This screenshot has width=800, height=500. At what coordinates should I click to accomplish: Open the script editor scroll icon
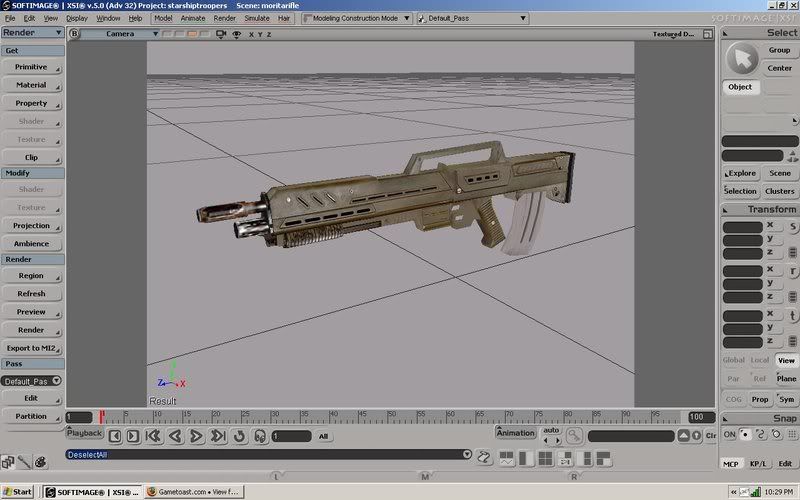pos(484,457)
